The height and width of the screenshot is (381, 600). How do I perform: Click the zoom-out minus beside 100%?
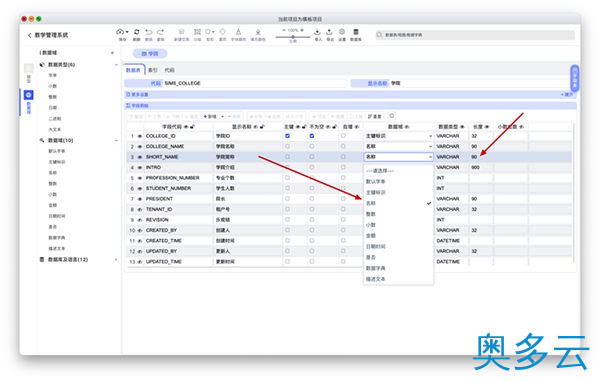pos(284,30)
